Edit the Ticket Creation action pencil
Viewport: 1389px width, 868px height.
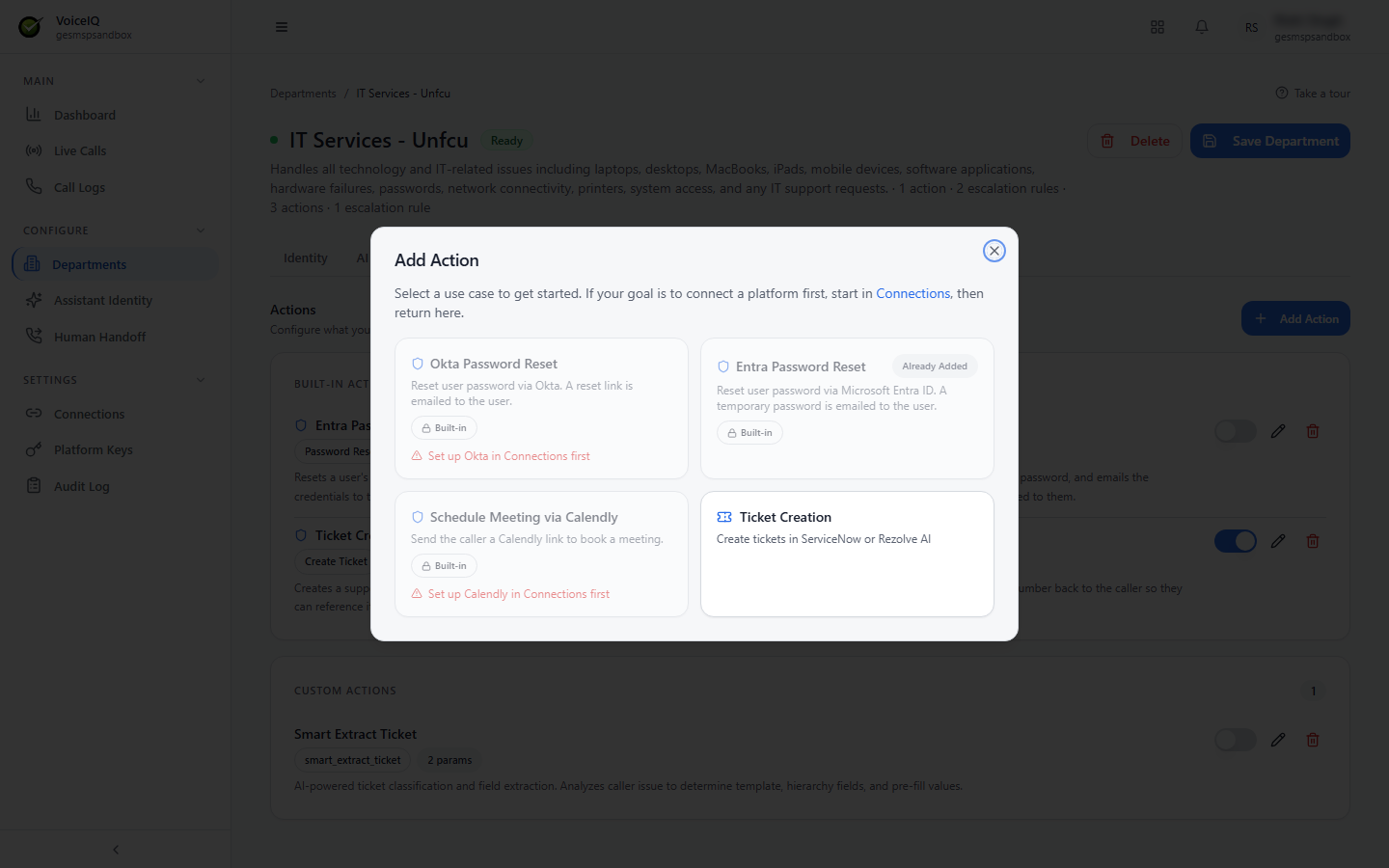[x=1278, y=541]
